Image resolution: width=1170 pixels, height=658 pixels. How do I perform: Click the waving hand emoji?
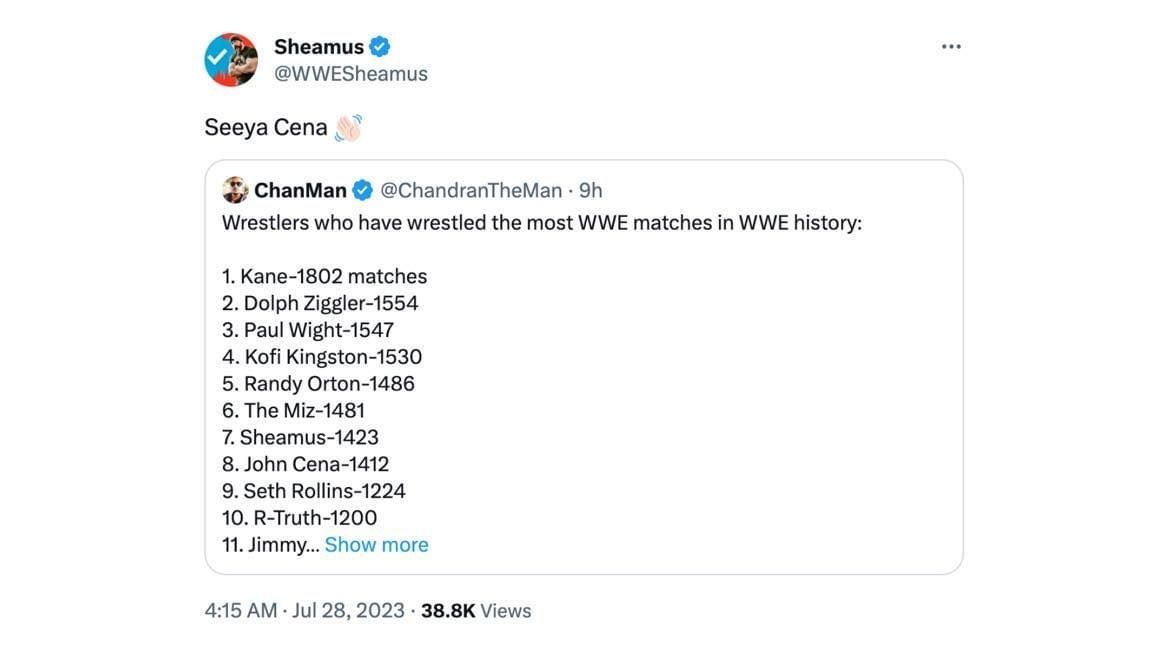pyautogui.click(x=347, y=128)
